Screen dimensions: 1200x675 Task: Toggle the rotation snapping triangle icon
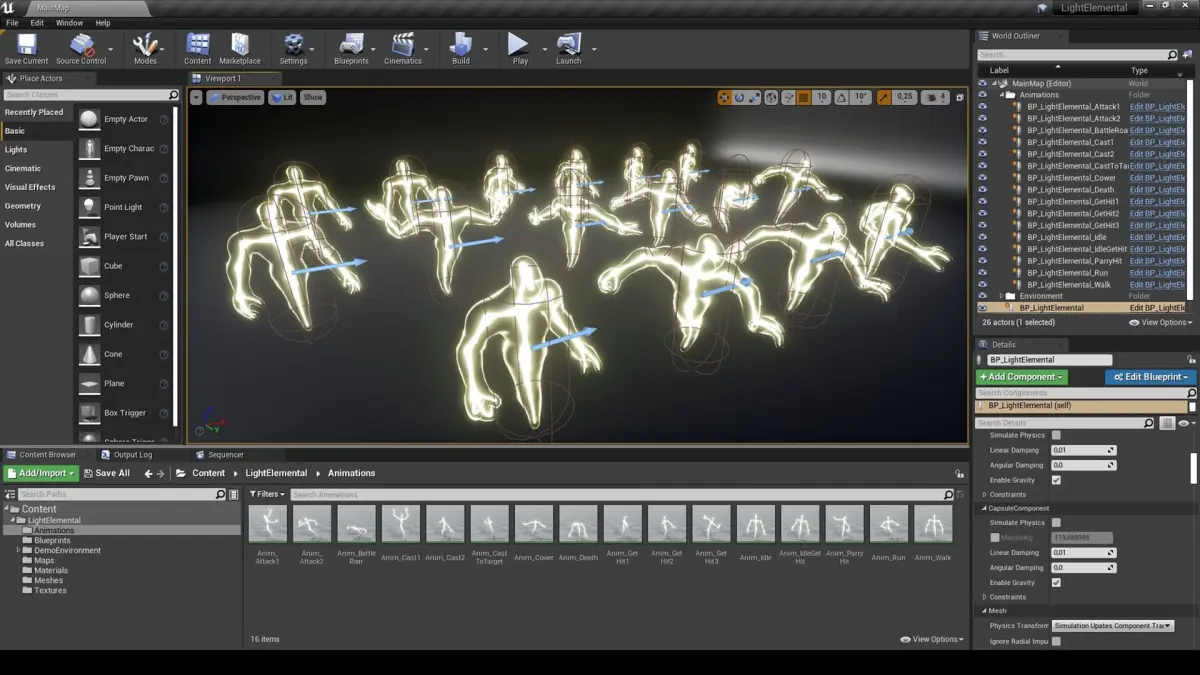[x=841, y=97]
